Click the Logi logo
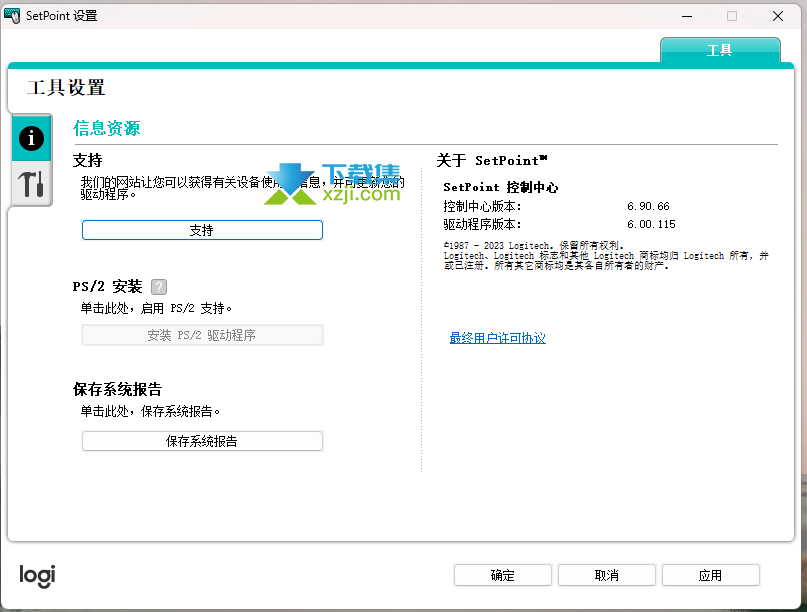 (37, 575)
